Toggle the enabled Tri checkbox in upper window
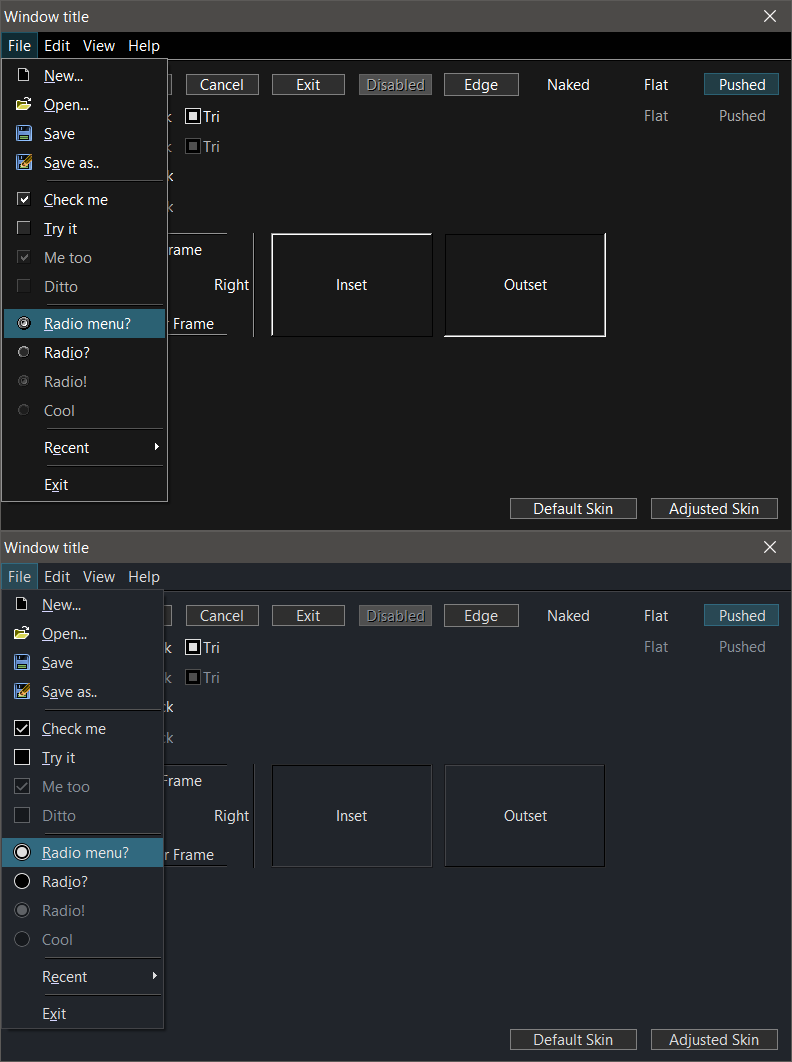Viewport: 792px width, 1062px height. [x=193, y=116]
